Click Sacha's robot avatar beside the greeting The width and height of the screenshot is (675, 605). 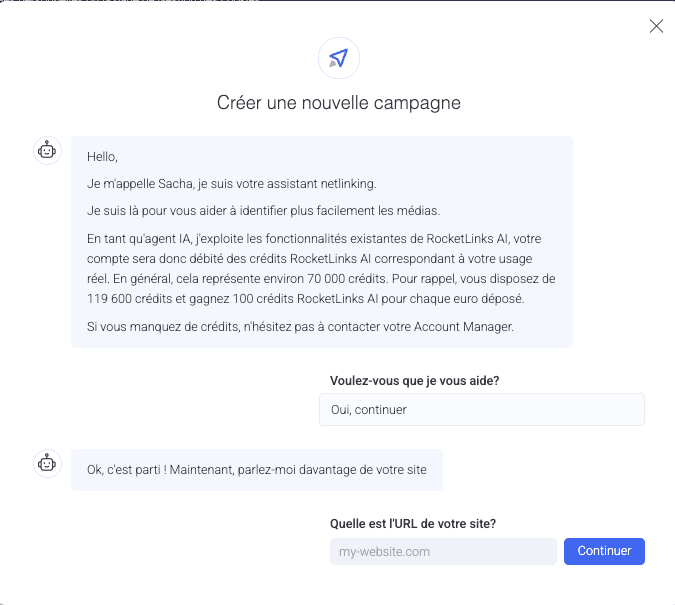tap(47, 151)
